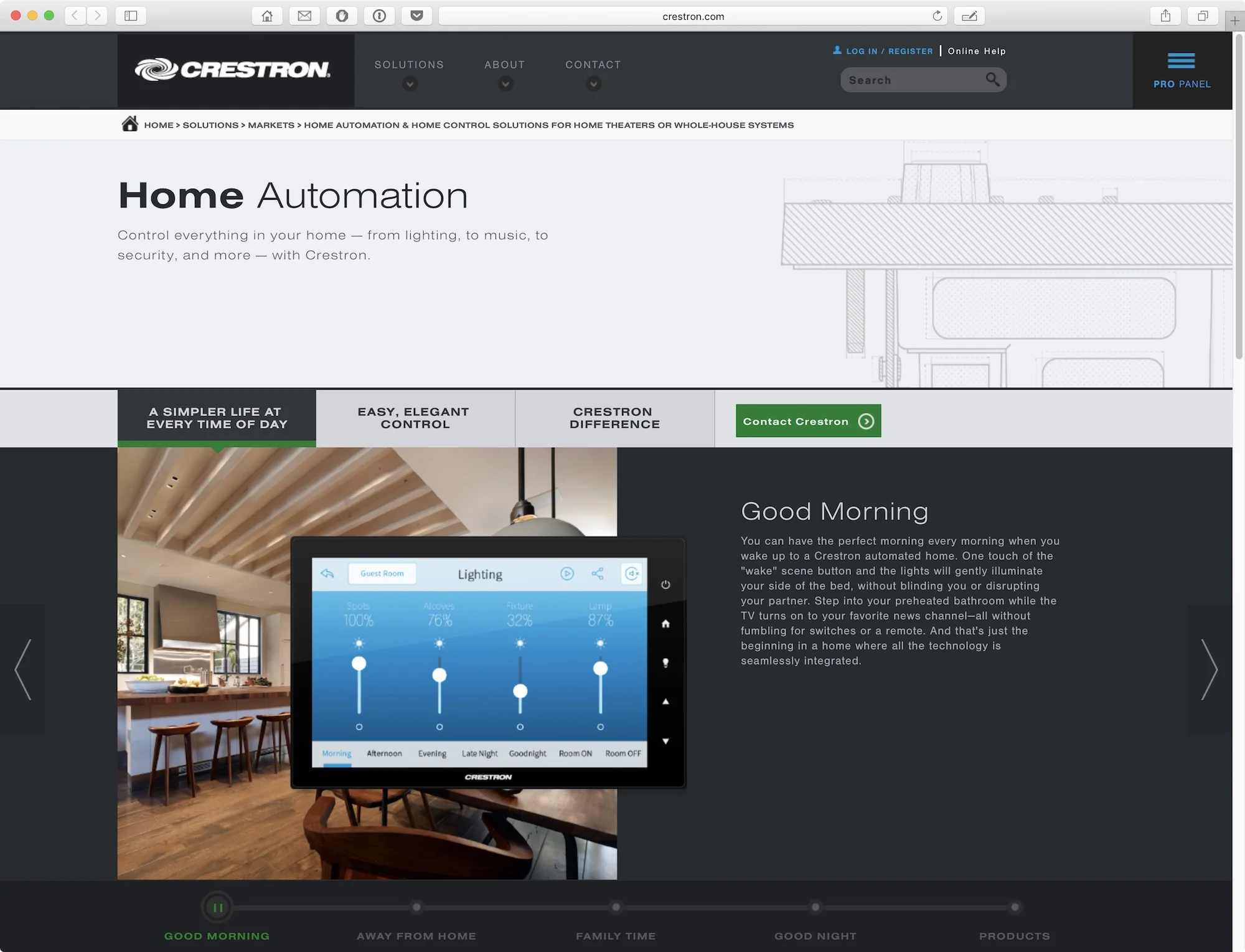Select the Good Night timeline dot
This screenshot has height=952, width=1245.
coord(815,907)
